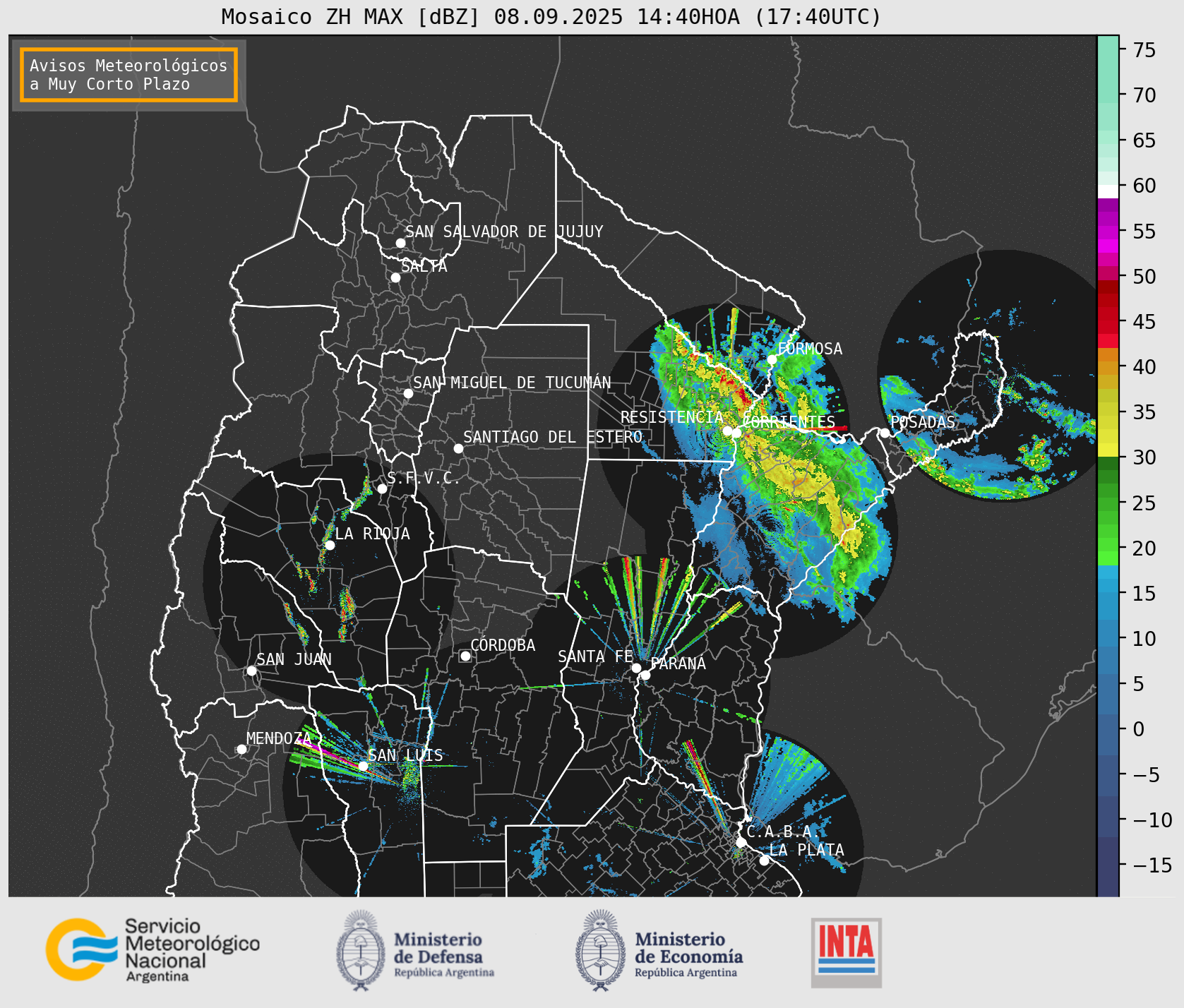Click the CORRIENTES city label
Screen dimensions: 1184x1008
tap(789, 422)
